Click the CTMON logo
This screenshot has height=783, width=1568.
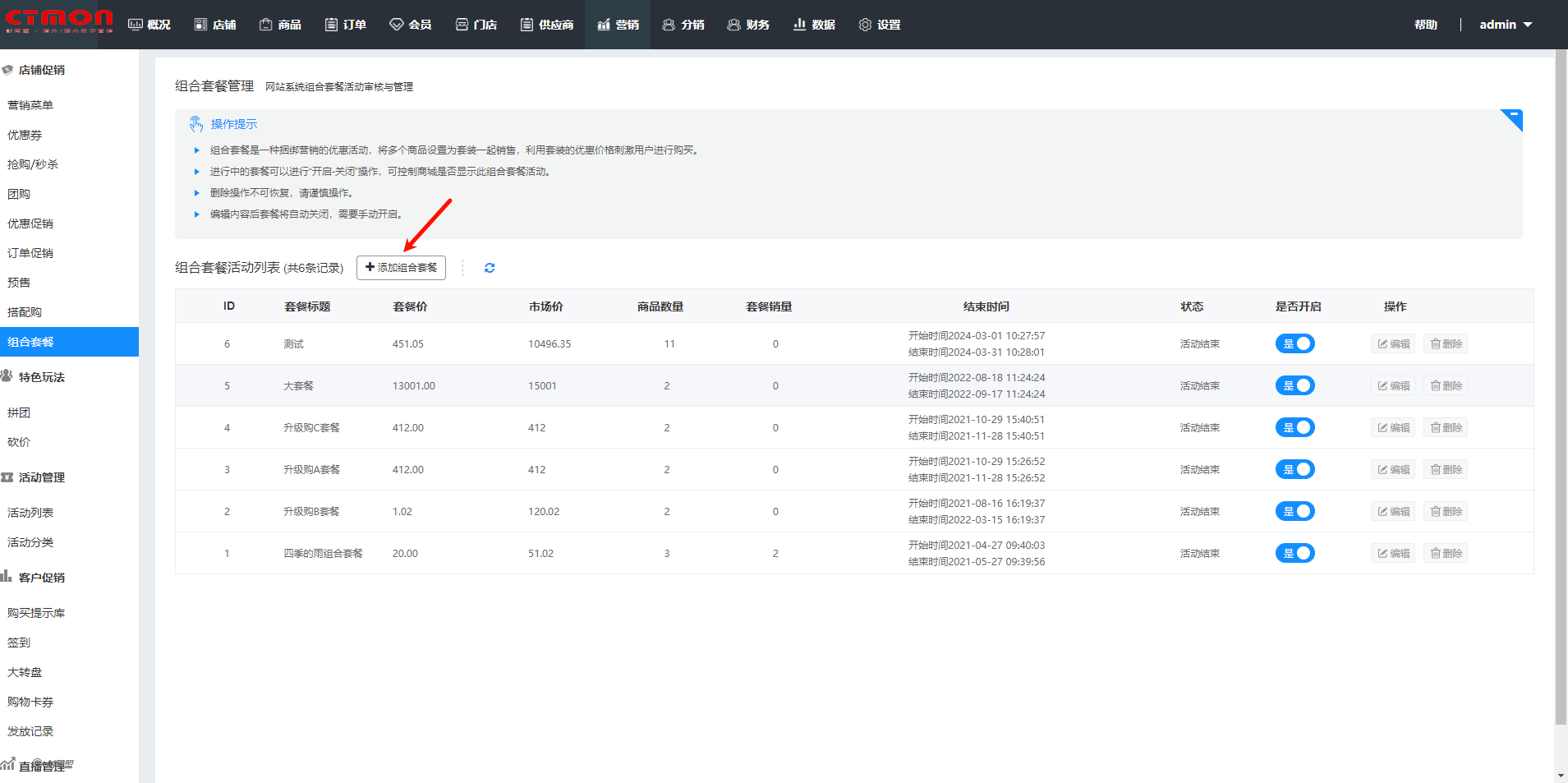click(59, 21)
